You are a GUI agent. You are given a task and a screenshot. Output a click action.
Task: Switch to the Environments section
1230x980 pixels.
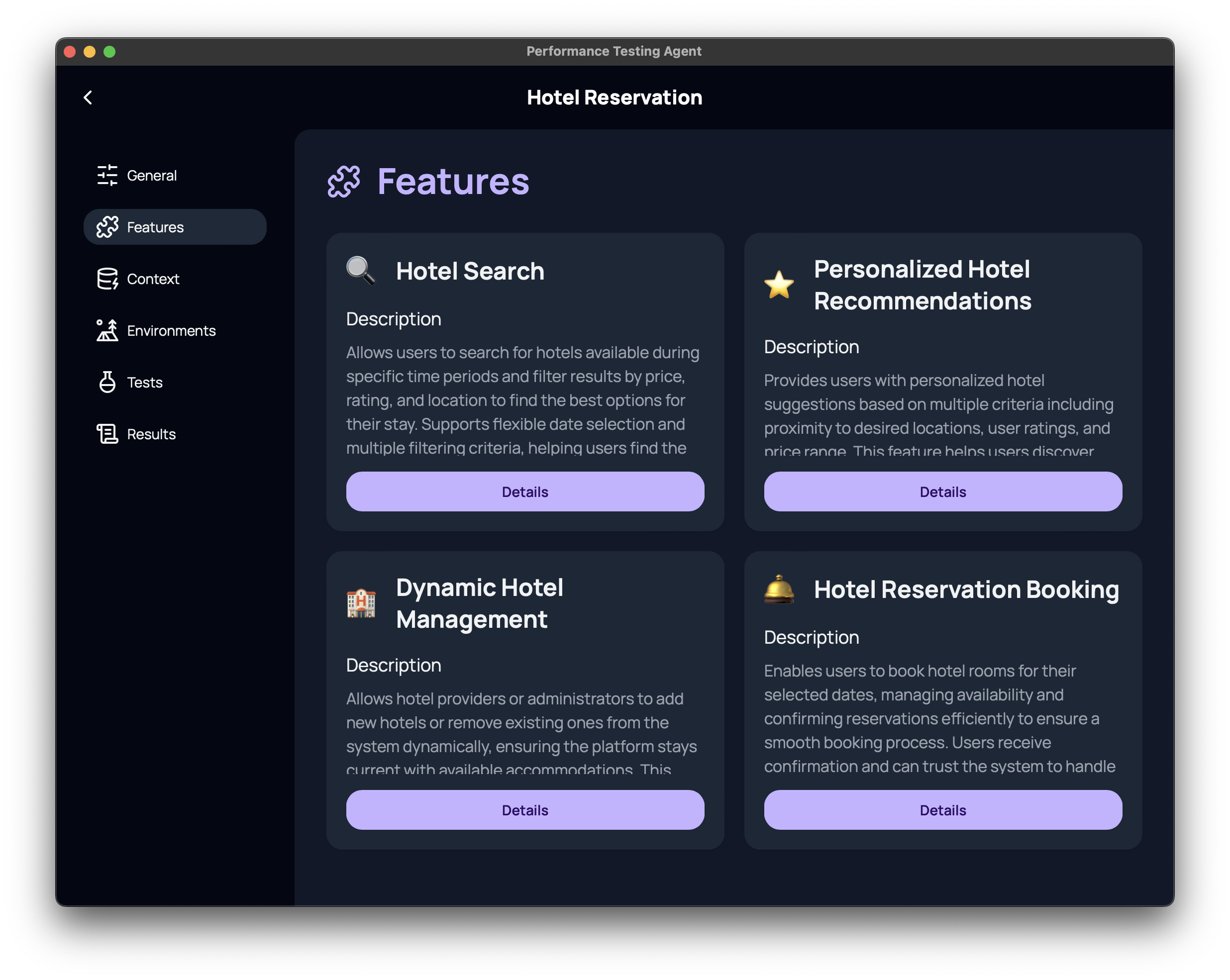171,330
